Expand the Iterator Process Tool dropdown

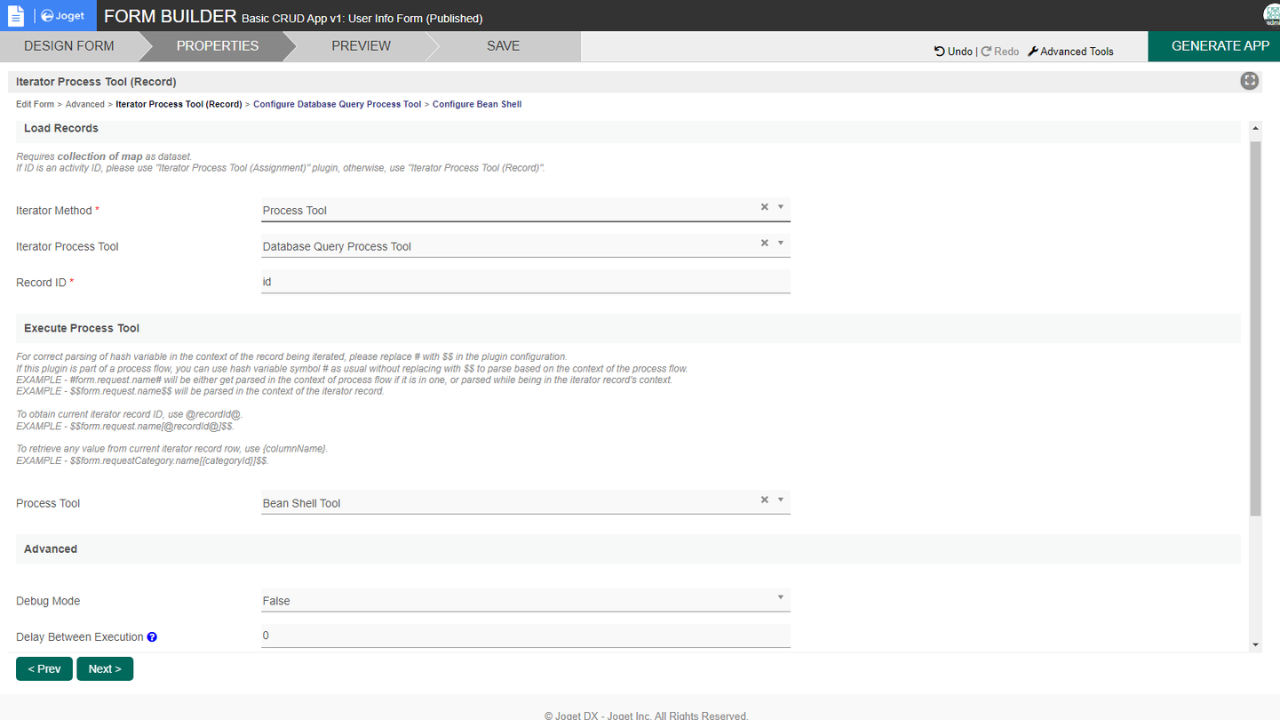pyautogui.click(x=781, y=243)
